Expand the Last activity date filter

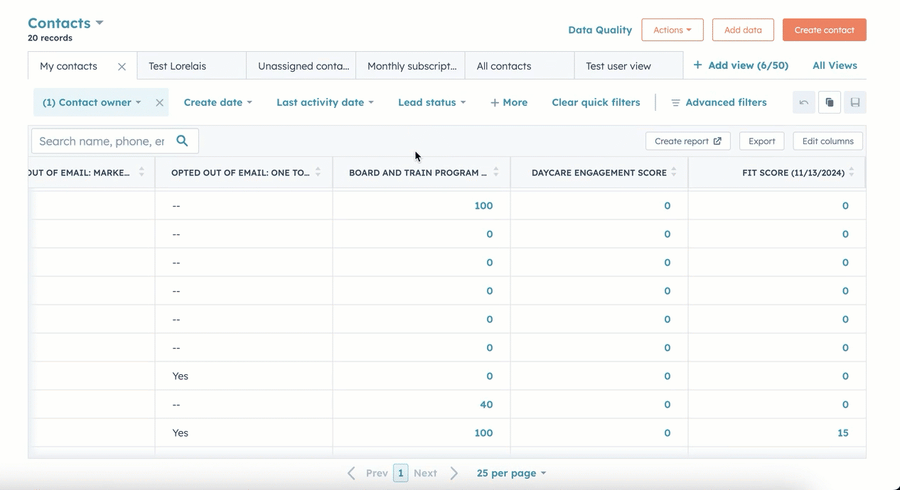tap(325, 103)
